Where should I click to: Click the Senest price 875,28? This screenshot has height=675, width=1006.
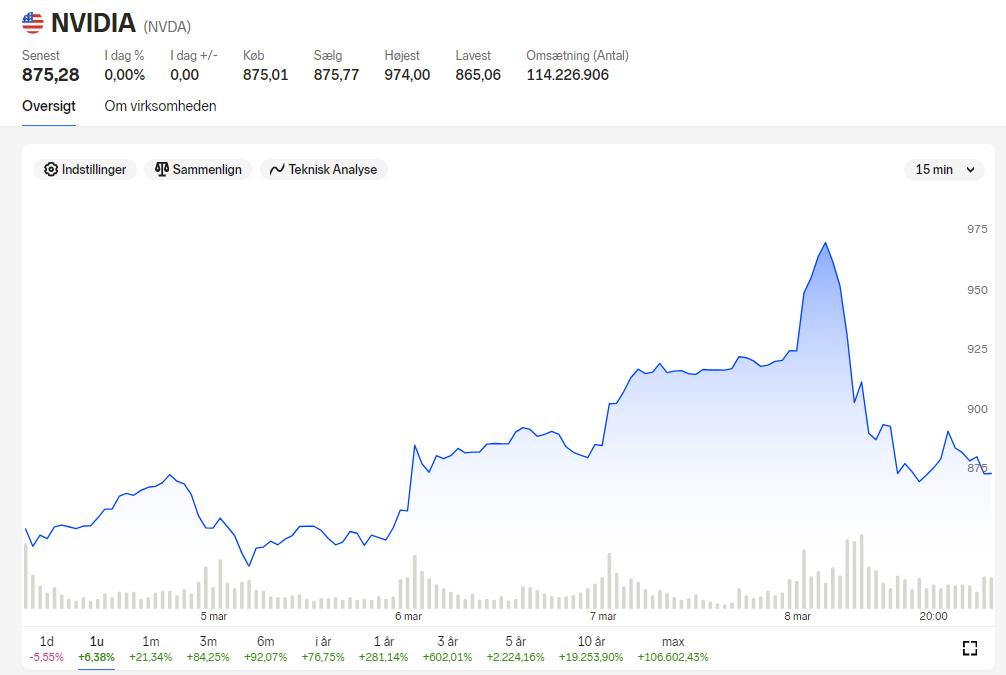(x=51, y=75)
